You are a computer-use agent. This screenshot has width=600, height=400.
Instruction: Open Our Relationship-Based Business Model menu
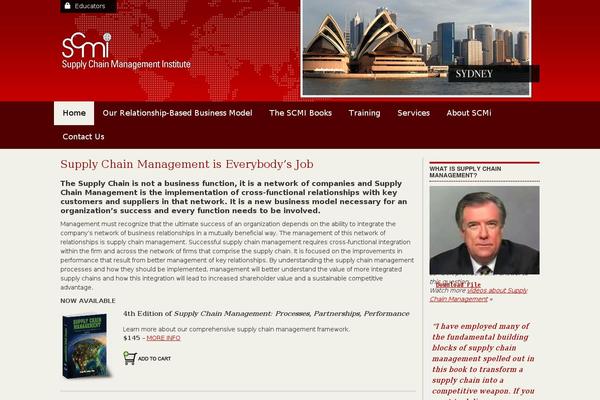pyautogui.click(x=177, y=113)
